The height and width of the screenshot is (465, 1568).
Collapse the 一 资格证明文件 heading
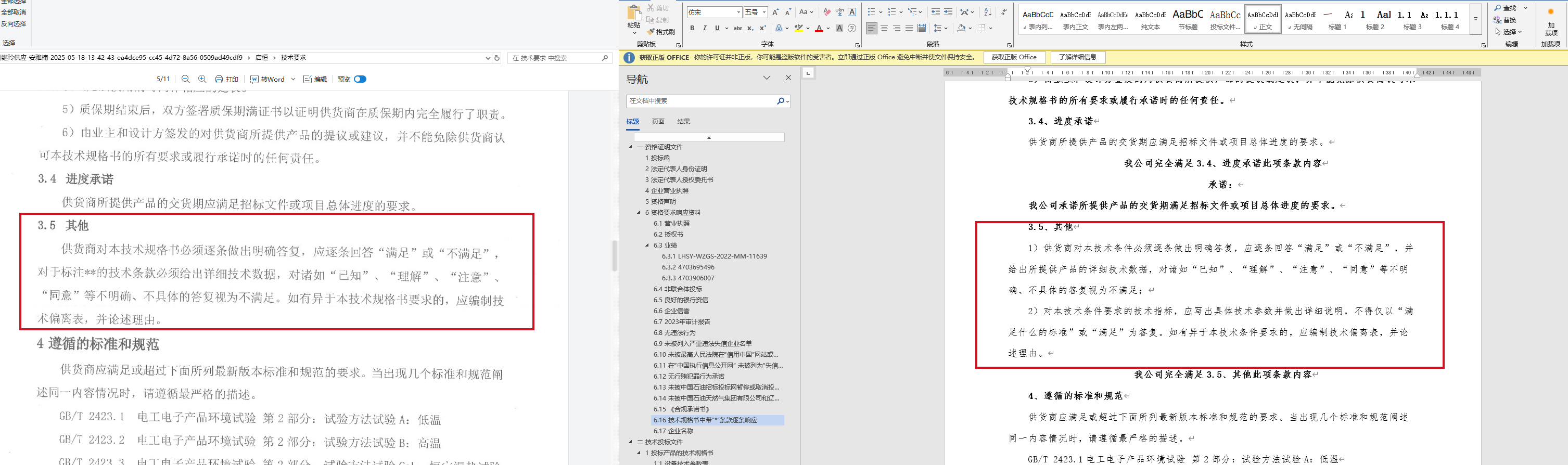coord(631,147)
